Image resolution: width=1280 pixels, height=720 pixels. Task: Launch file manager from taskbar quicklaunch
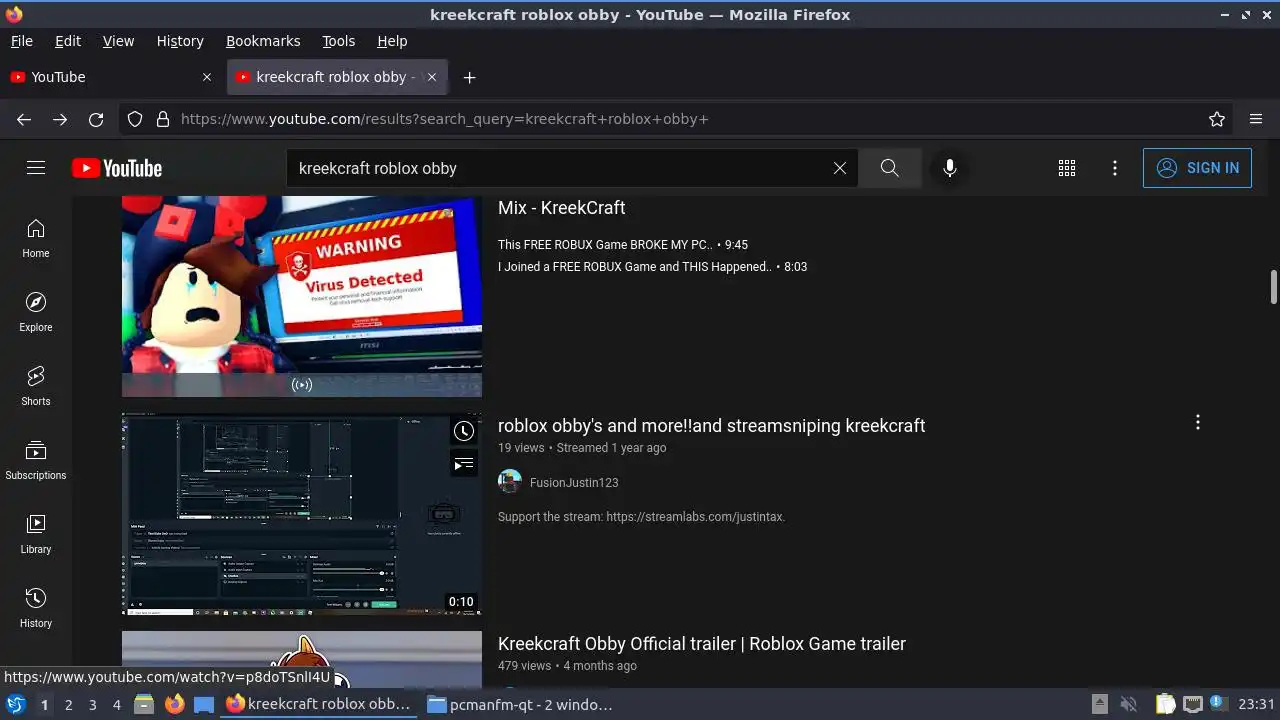[x=144, y=704]
